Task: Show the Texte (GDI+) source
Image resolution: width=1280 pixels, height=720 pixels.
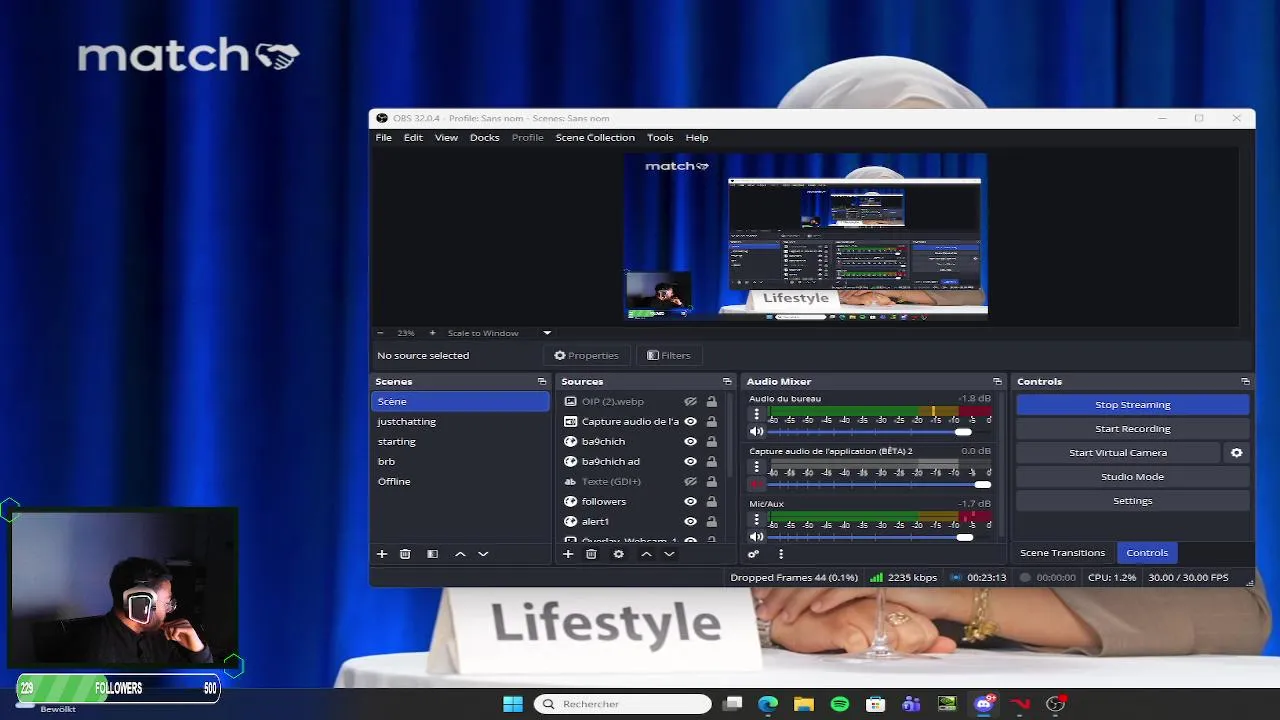Action: click(690, 482)
